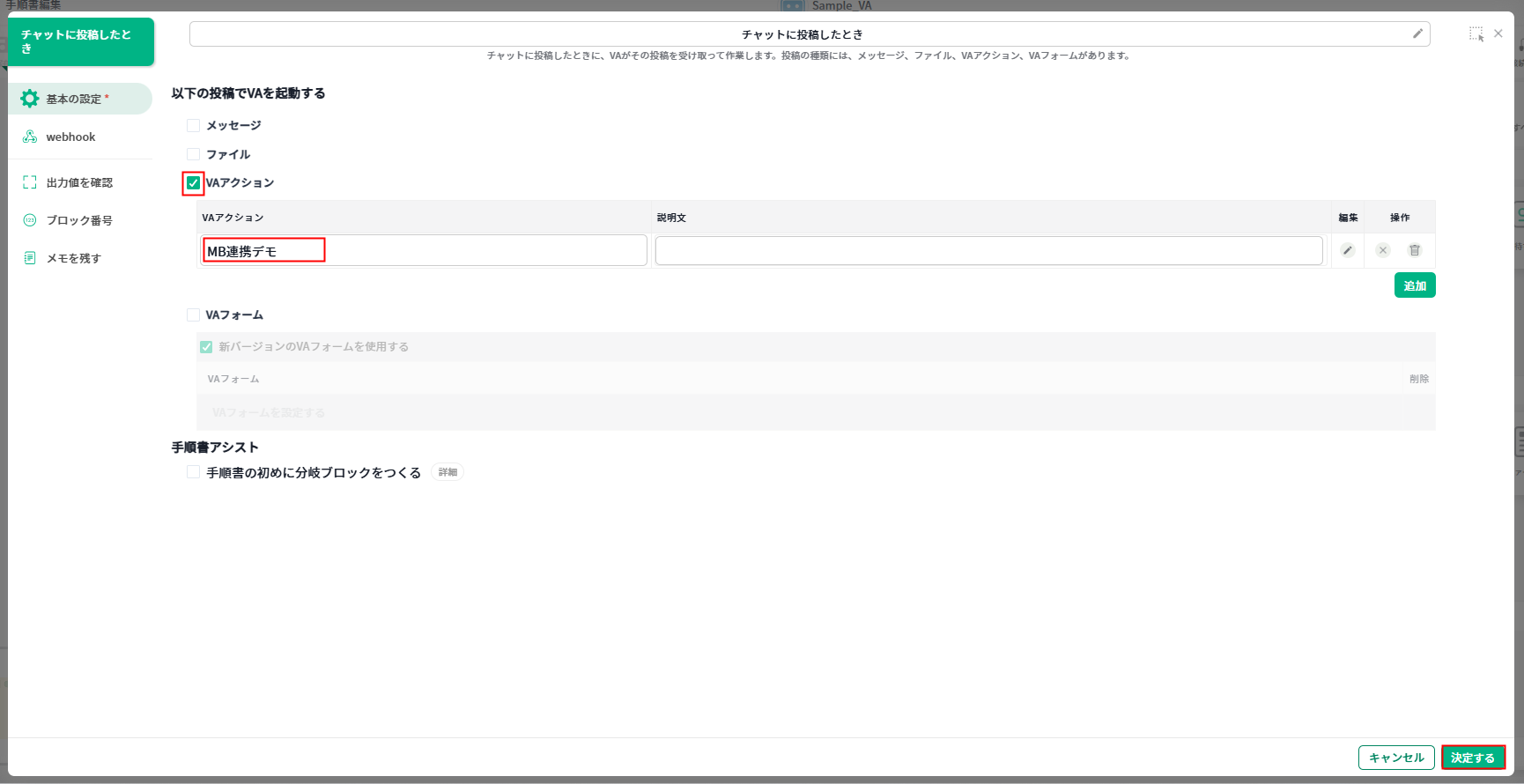Enable the メッセージ checkbox
1524x784 pixels.
[x=193, y=125]
